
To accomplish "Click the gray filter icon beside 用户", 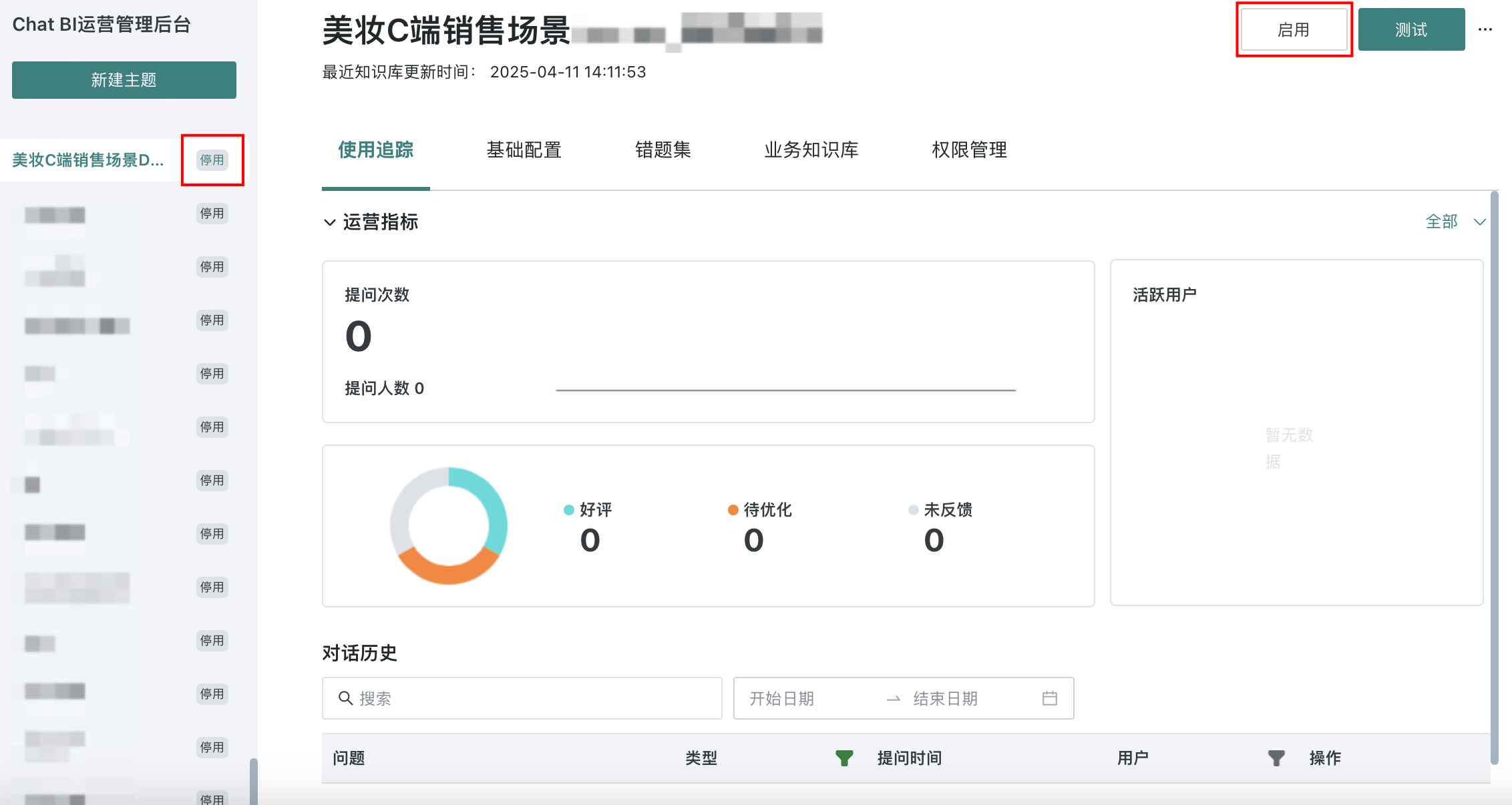I will [x=1276, y=758].
